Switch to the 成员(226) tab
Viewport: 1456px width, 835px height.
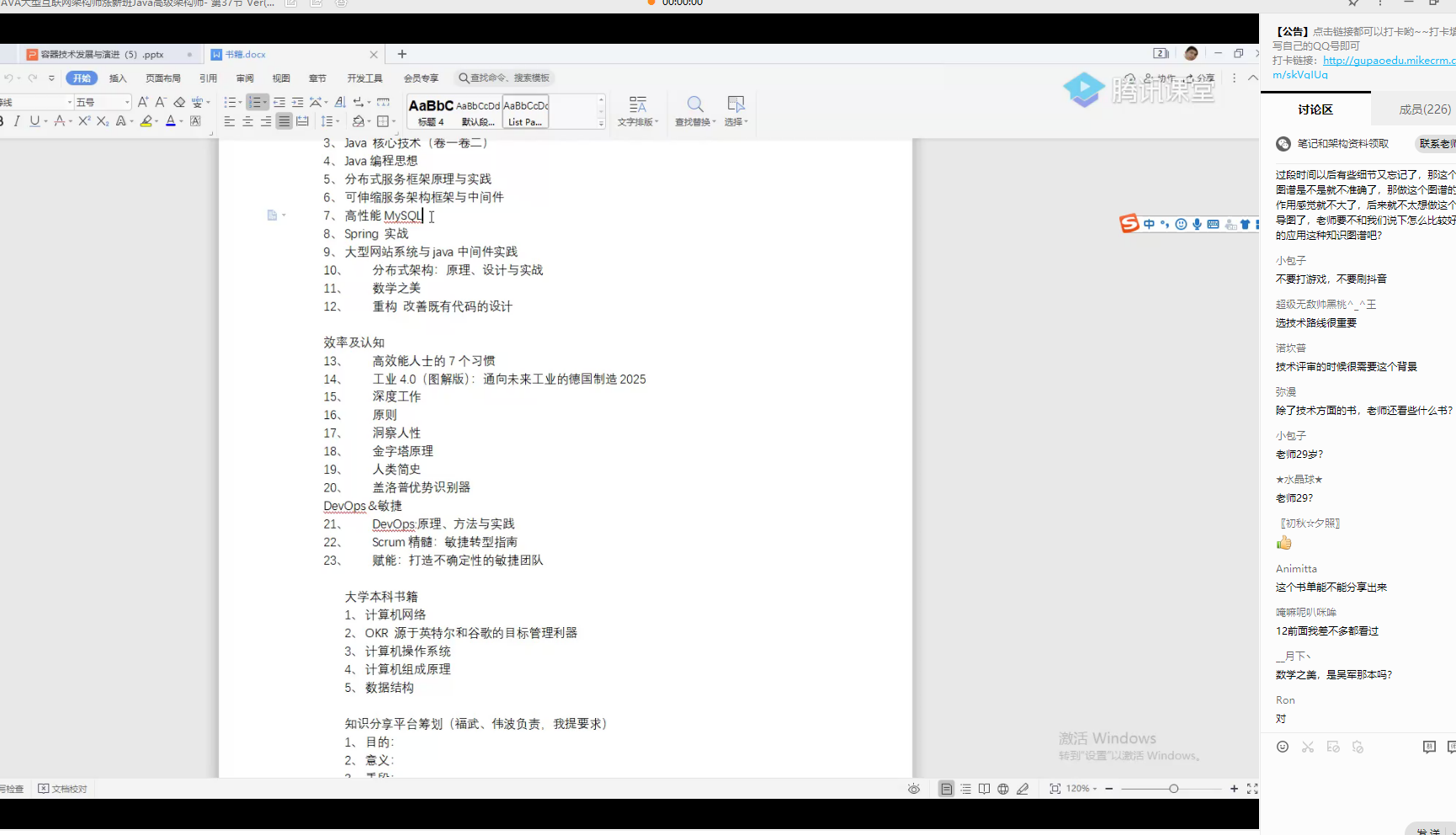[x=1424, y=109]
